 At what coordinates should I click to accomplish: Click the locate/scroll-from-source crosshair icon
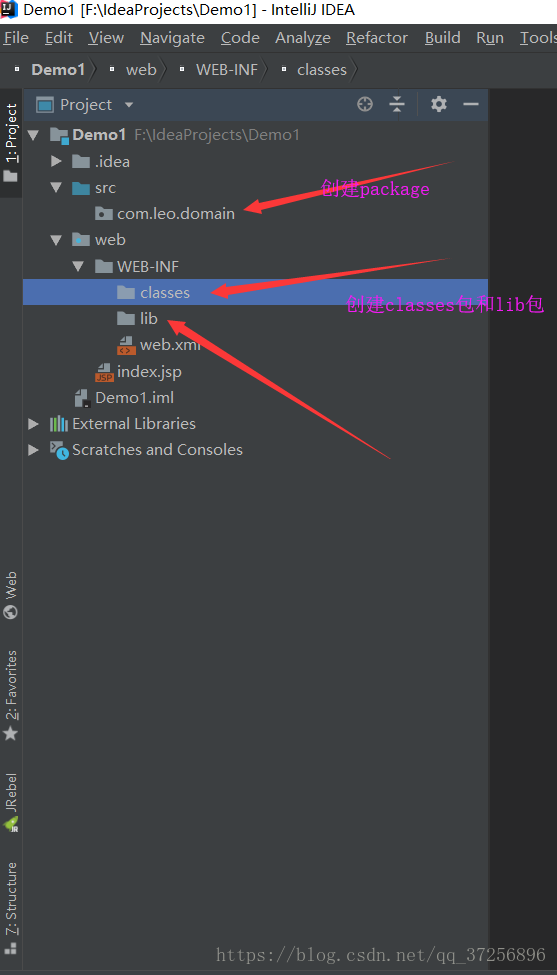365,104
